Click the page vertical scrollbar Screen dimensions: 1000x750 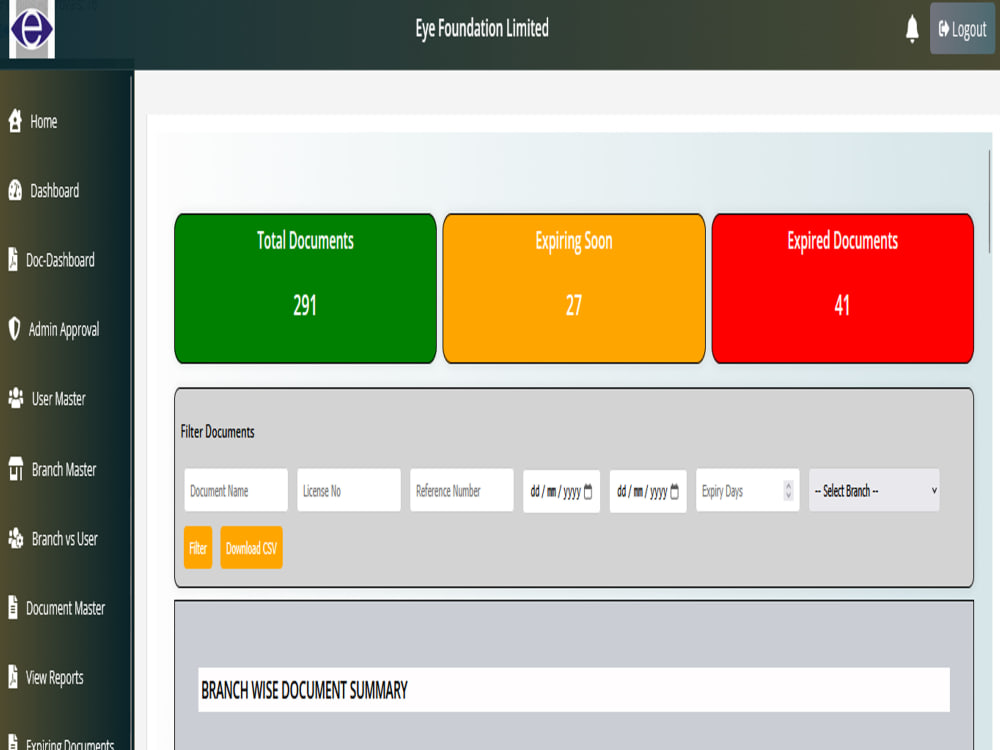(989, 201)
